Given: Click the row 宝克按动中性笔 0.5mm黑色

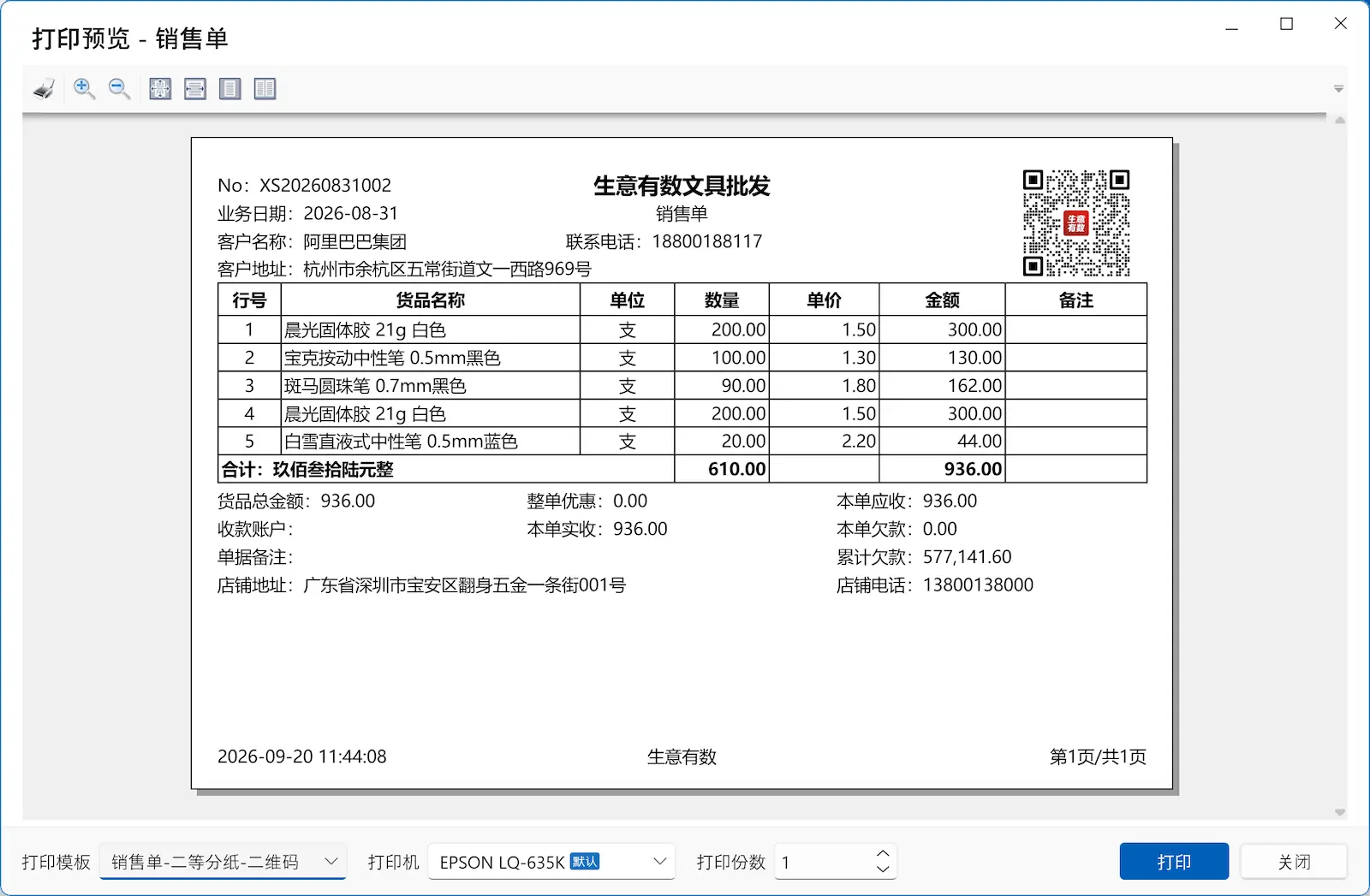Looking at the screenshot, I should 682,358.
